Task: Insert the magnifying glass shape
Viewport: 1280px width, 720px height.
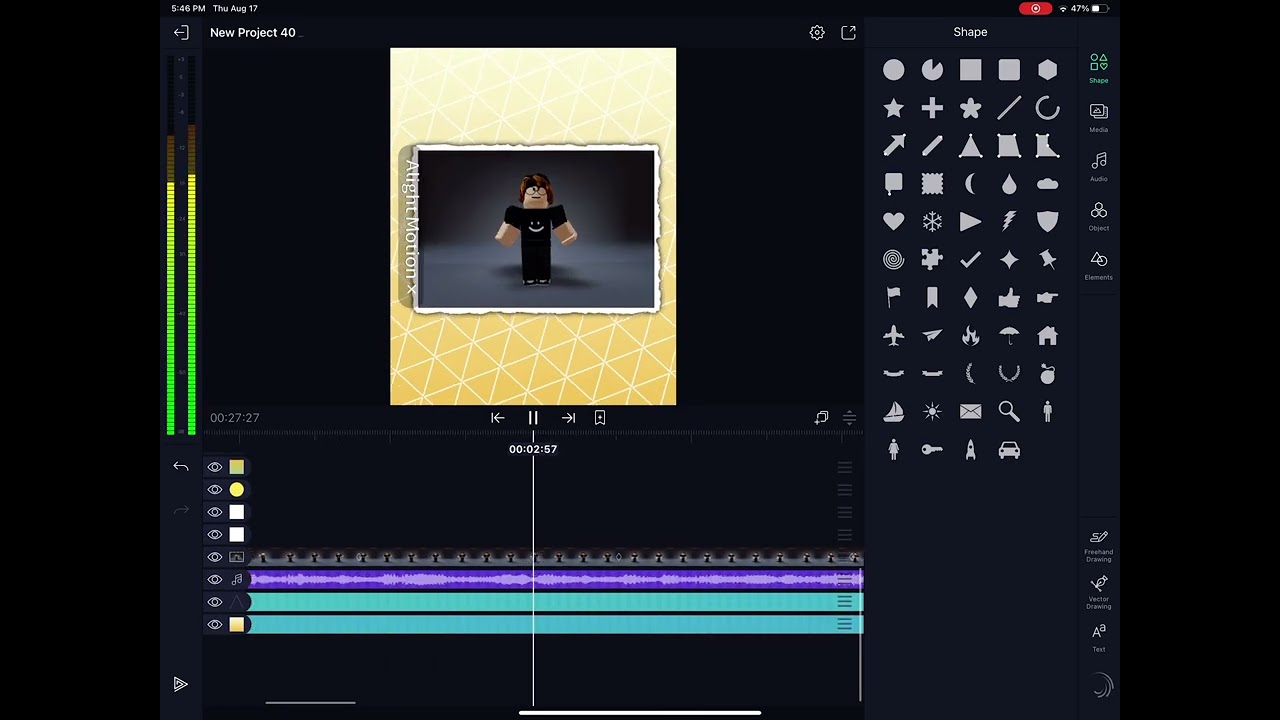Action: pyautogui.click(x=1009, y=412)
